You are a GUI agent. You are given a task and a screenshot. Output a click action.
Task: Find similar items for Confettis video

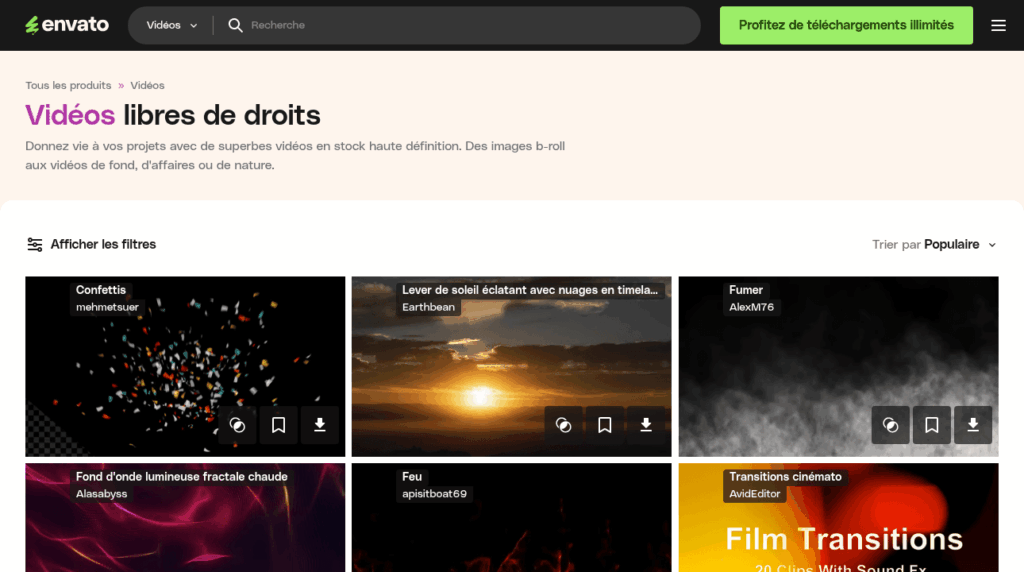(238, 425)
